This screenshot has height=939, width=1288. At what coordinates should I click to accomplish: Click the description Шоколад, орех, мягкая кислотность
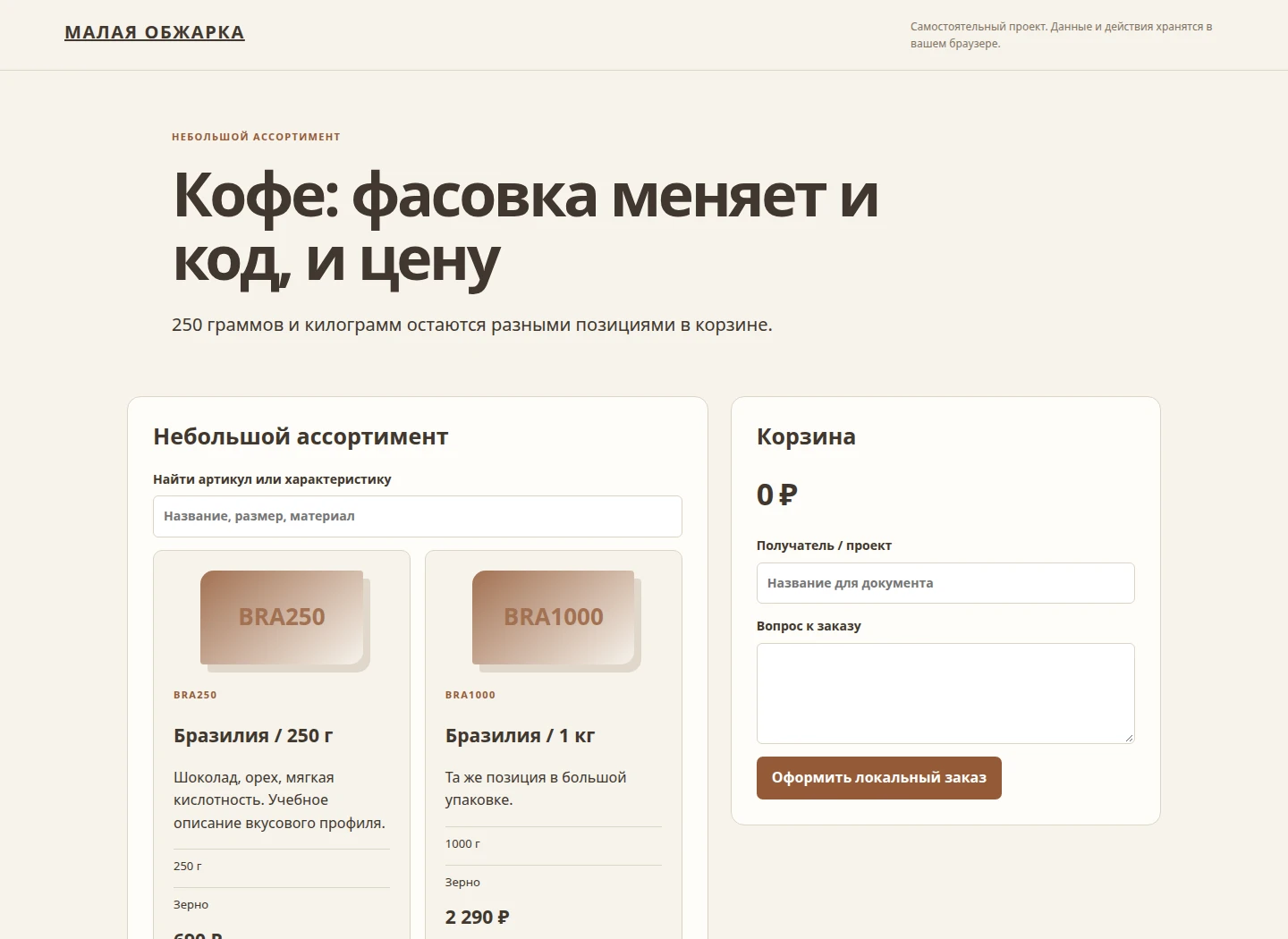coord(279,800)
